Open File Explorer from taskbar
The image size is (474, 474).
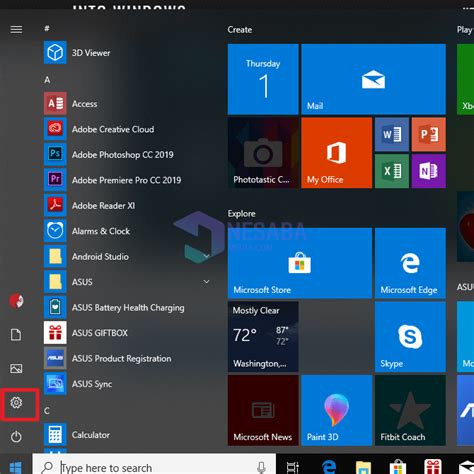click(363, 467)
